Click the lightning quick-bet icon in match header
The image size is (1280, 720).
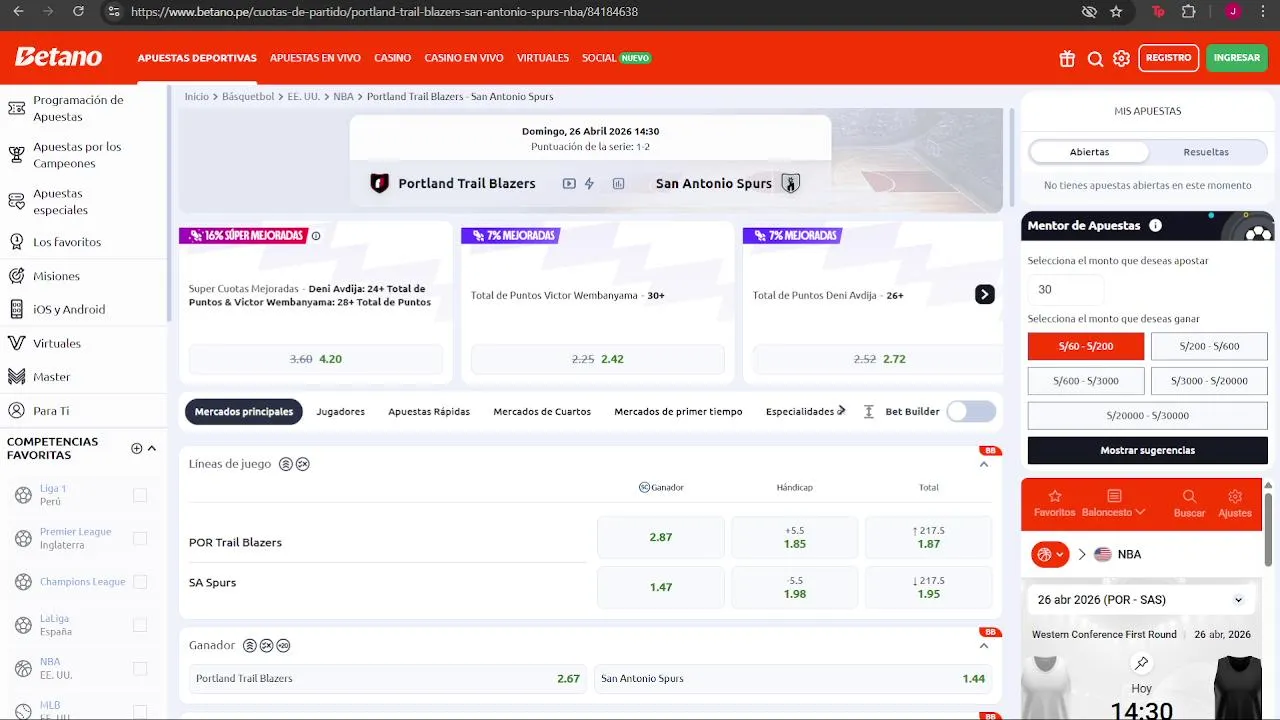click(589, 183)
